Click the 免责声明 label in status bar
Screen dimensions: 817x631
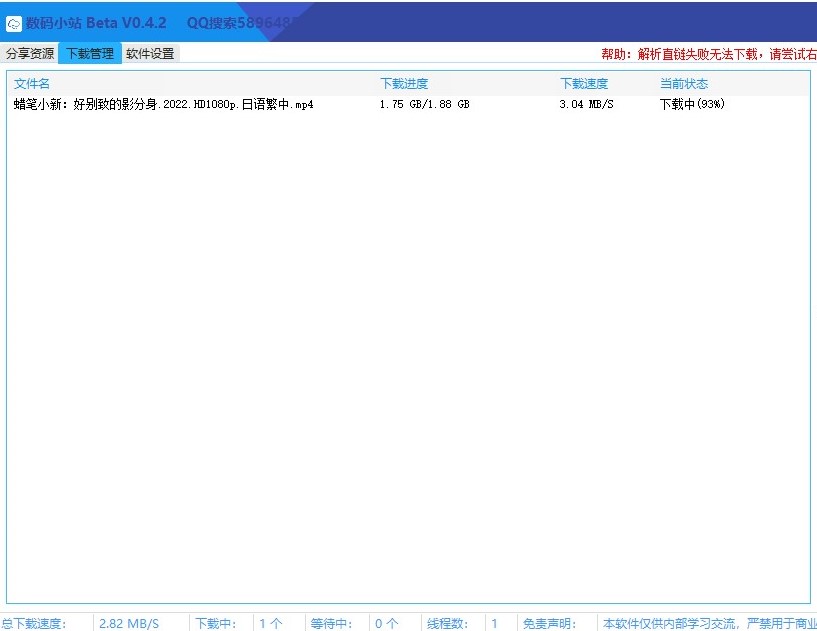550,623
